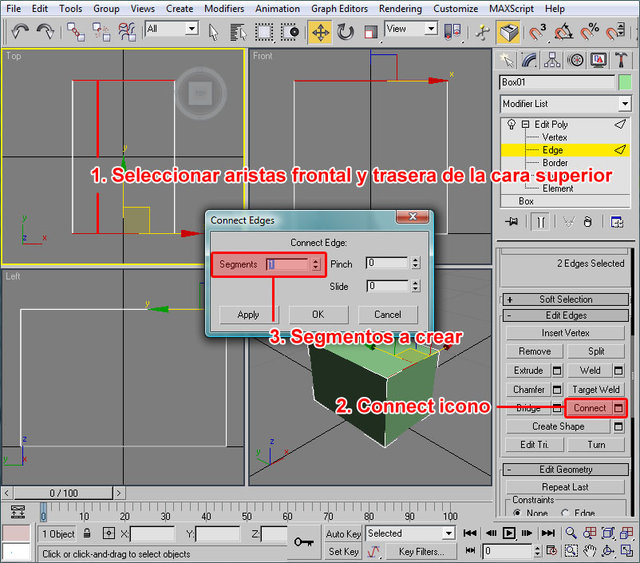Toggle the Edit Poly lightbulb icon
The image size is (640, 563).
coord(511,124)
